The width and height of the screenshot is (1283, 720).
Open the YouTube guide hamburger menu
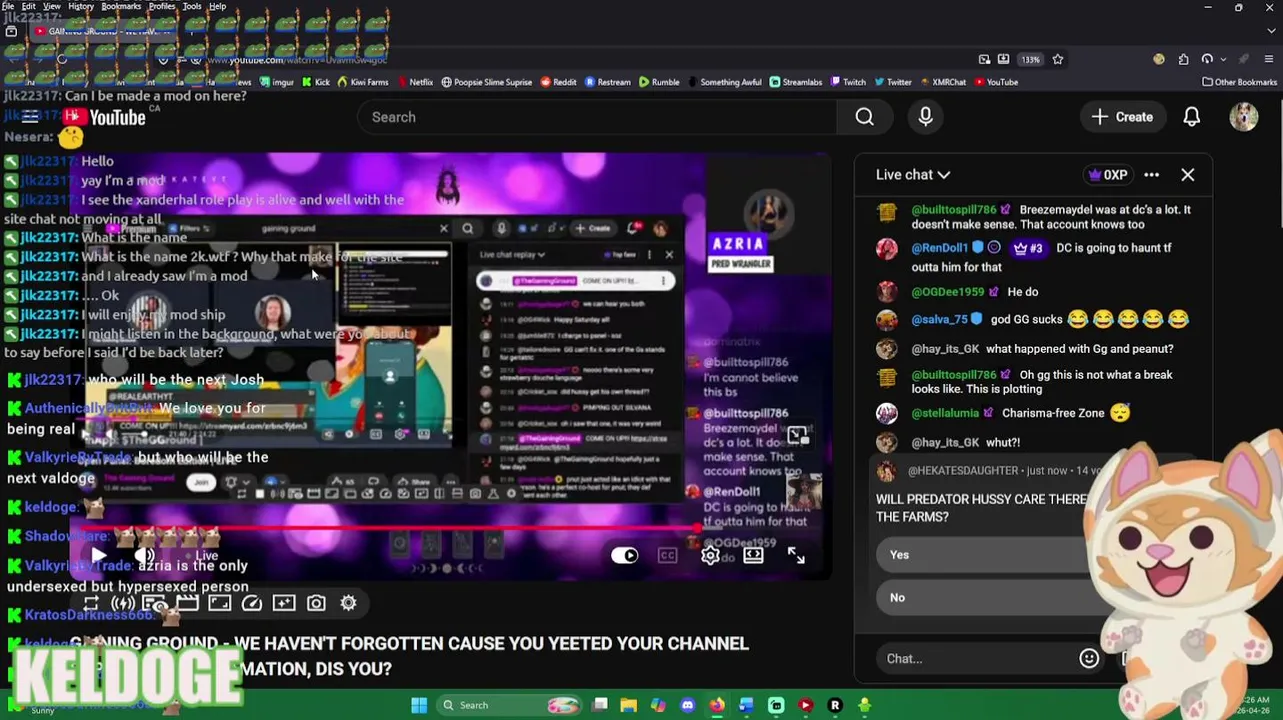pos(30,117)
